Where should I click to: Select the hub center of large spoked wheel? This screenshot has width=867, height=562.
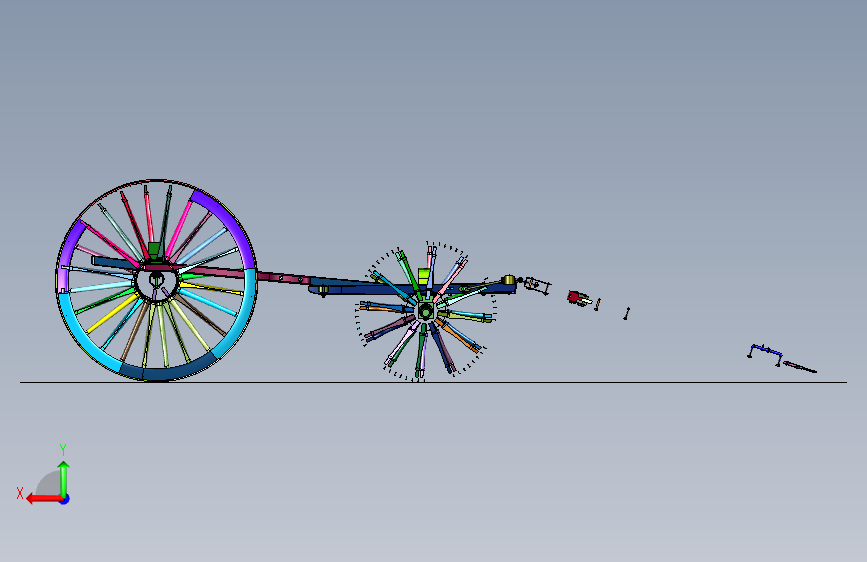coord(156,280)
